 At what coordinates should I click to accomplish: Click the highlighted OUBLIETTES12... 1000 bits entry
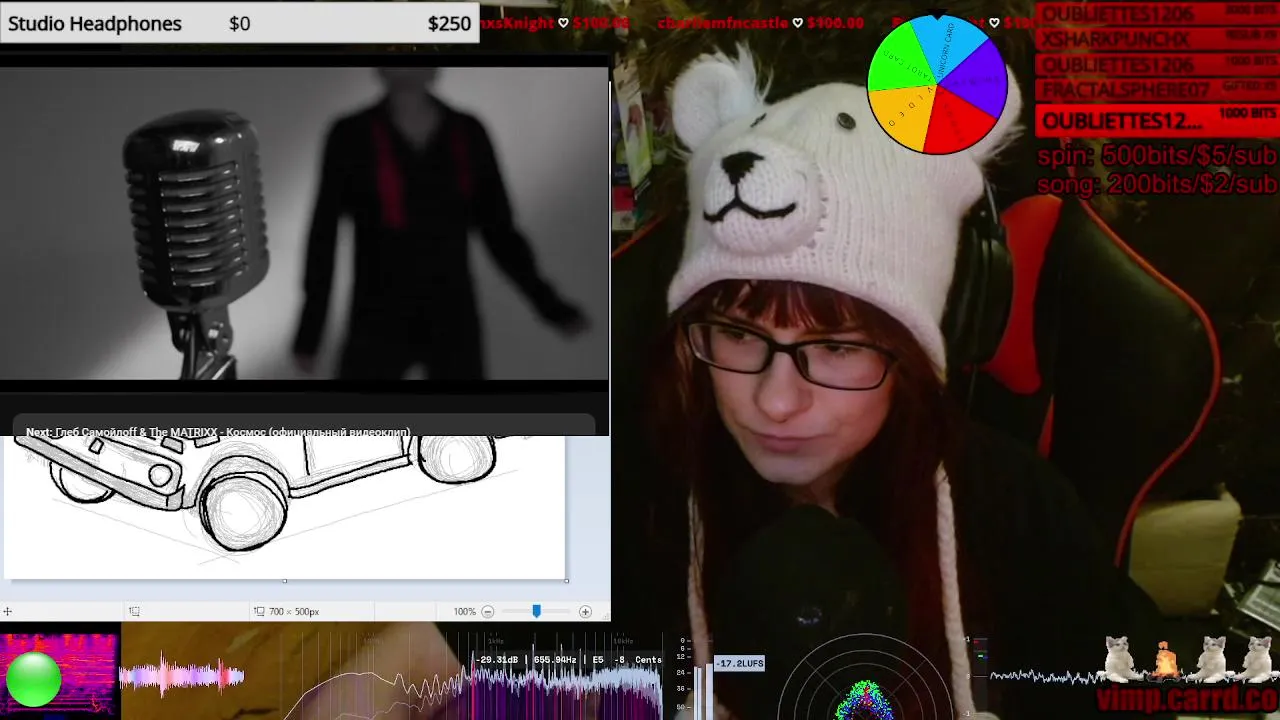pyautogui.click(x=1157, y=121)
